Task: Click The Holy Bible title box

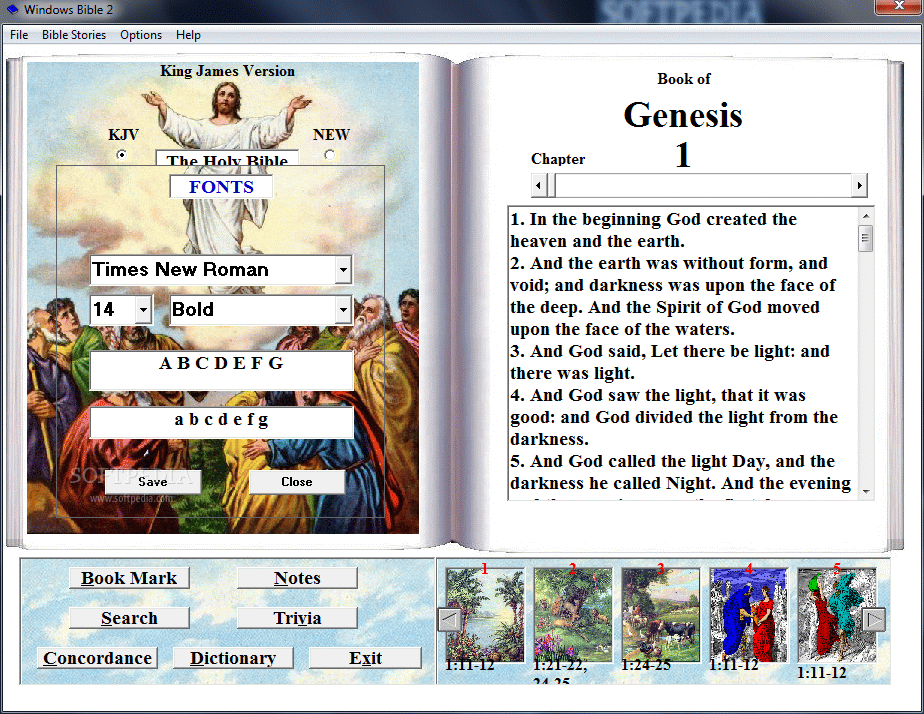Action: [x=227, y=158]
